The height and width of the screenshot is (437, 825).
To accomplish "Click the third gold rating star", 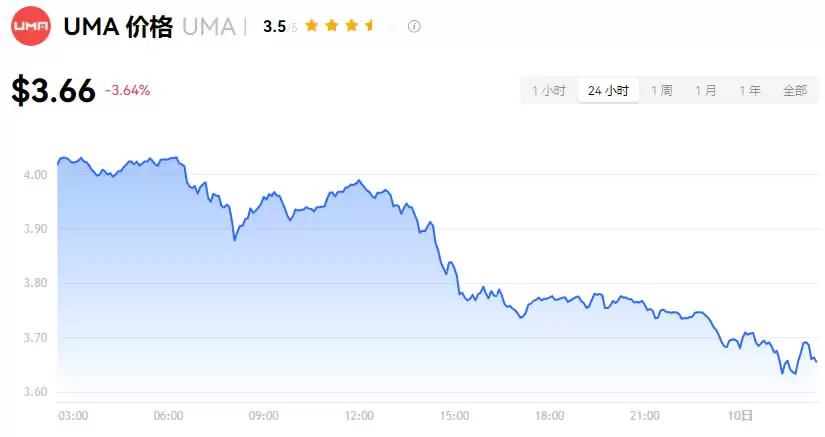I will [350, 26].
